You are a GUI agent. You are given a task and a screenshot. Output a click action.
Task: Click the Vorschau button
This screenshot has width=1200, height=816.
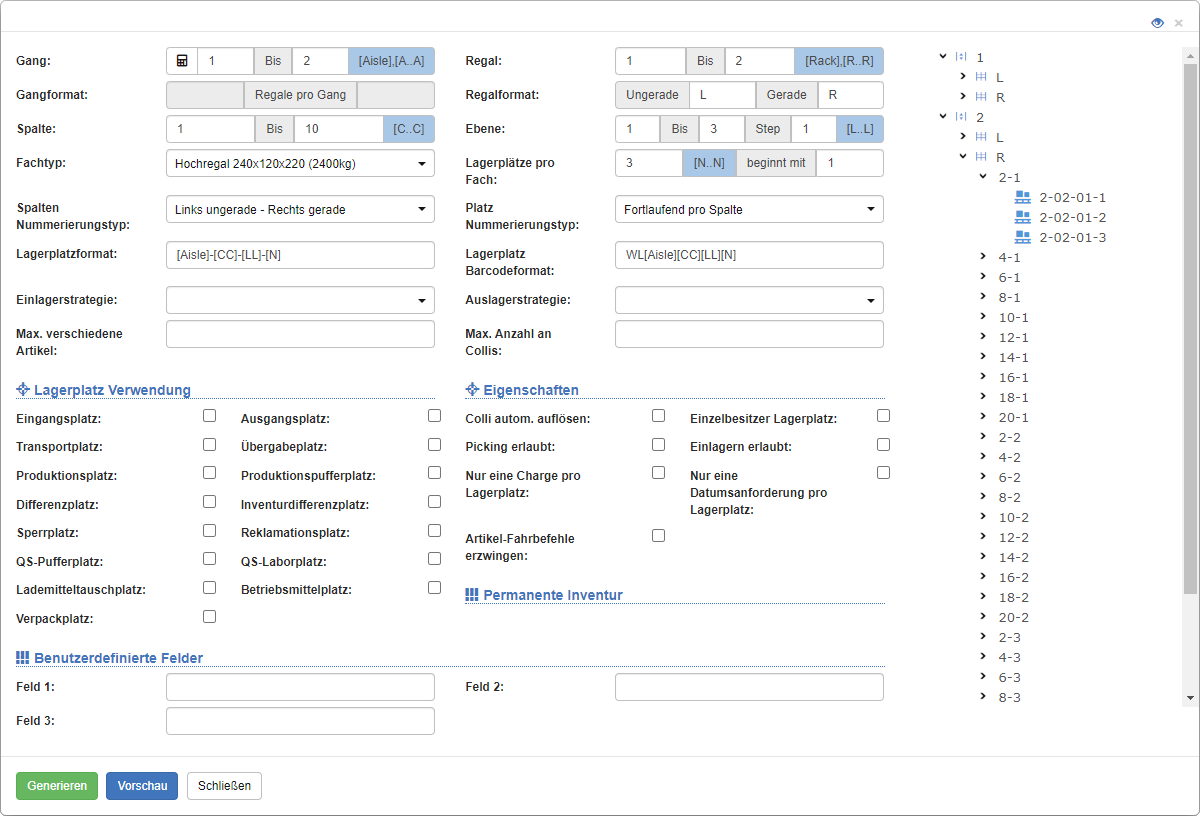141,786
